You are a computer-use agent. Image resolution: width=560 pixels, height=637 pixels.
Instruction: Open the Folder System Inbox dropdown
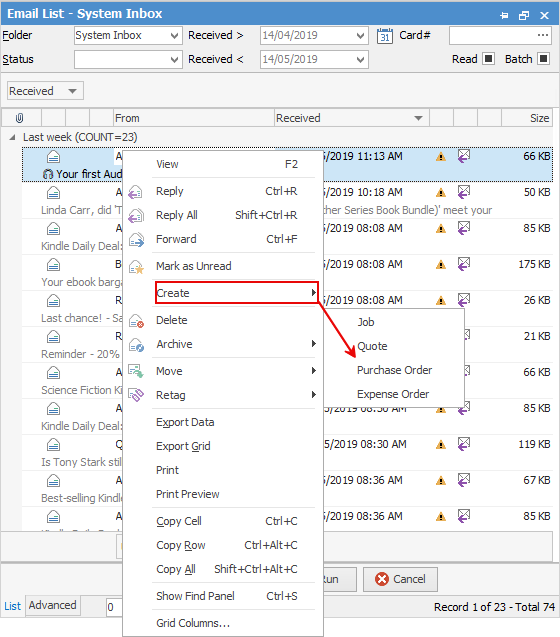128,36
